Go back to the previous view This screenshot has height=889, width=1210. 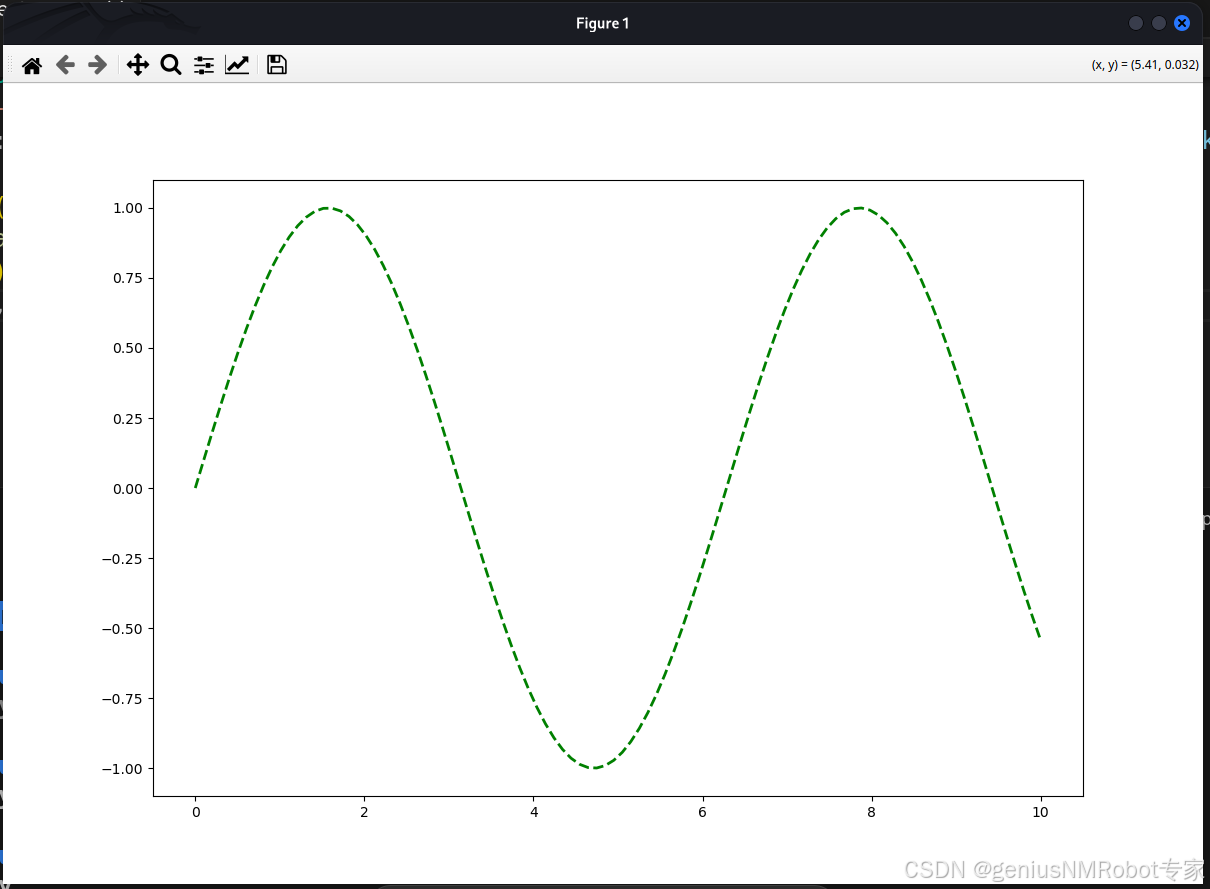tap(65, 65)
